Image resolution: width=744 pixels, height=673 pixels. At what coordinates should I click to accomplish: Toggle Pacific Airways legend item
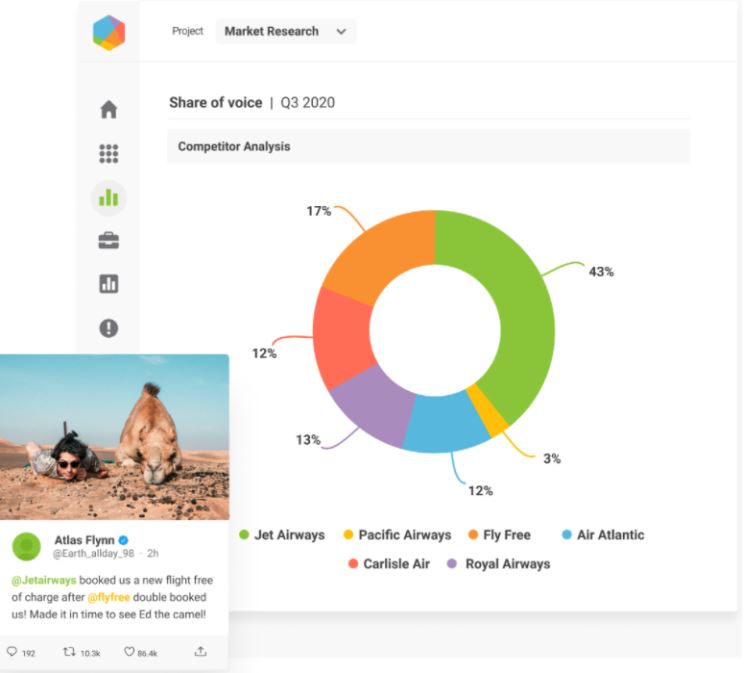pyautogui.click(x=396, y=535)
